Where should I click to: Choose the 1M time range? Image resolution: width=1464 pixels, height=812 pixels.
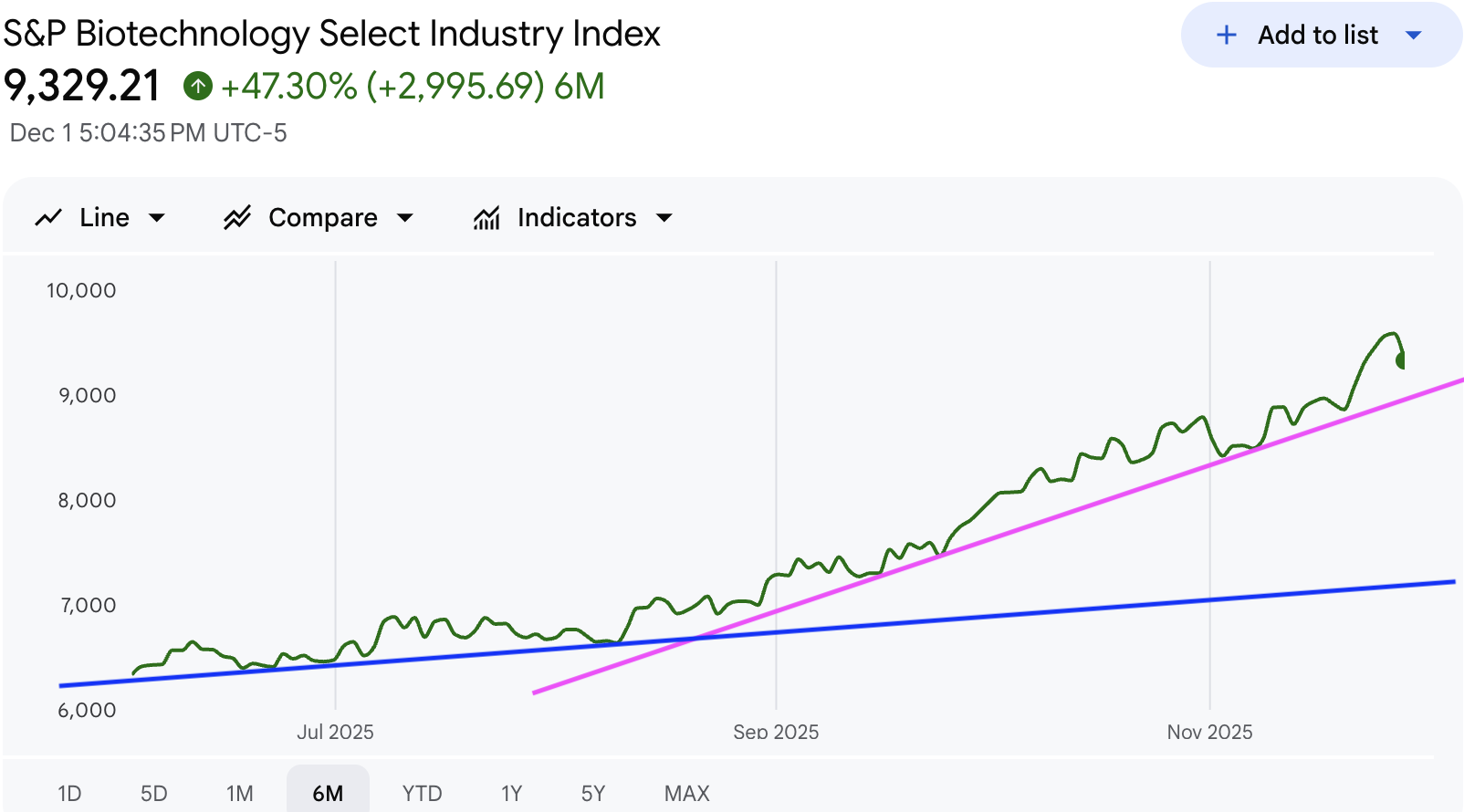[x=240, y=793]
